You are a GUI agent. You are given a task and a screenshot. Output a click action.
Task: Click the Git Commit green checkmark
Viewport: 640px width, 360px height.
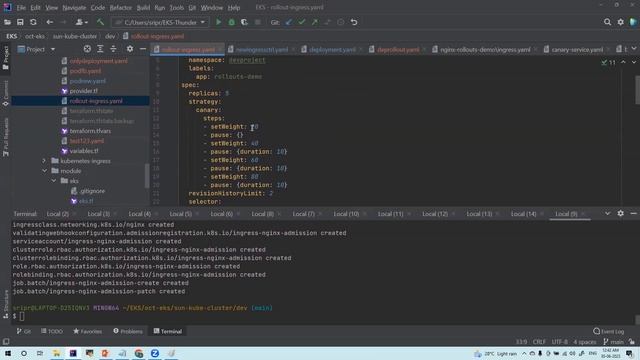click(302, 22)
